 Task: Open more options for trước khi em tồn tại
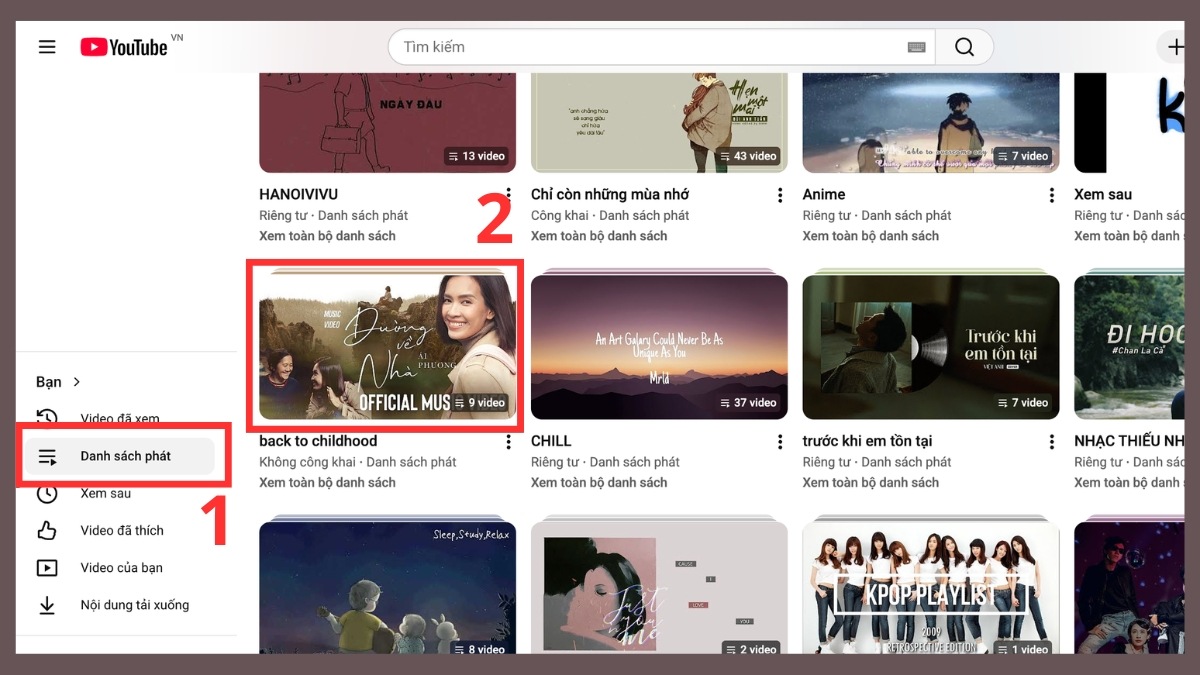click(1051, 442)
